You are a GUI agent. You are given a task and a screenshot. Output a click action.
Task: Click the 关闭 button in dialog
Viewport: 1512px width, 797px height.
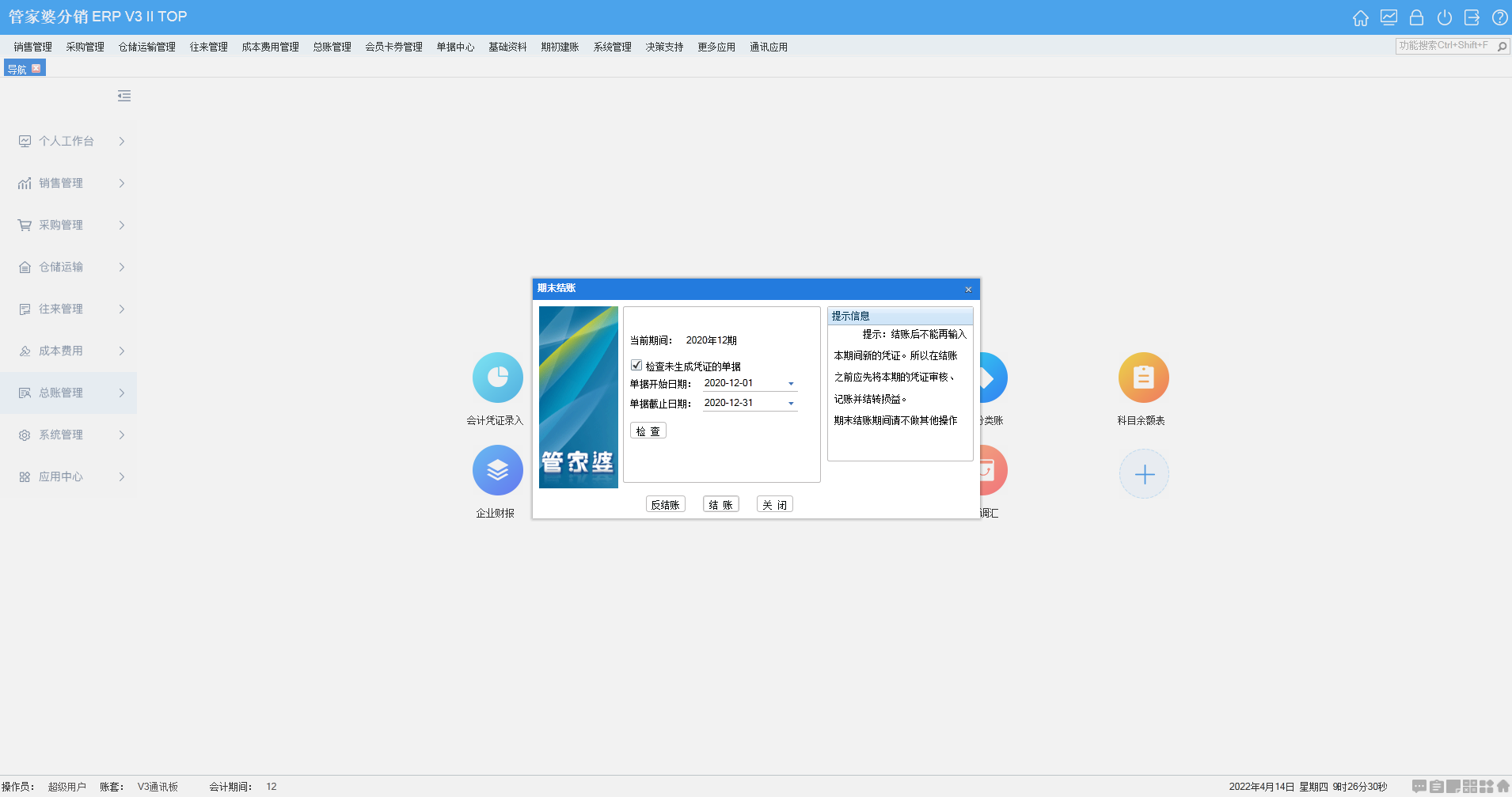(775, 504)
